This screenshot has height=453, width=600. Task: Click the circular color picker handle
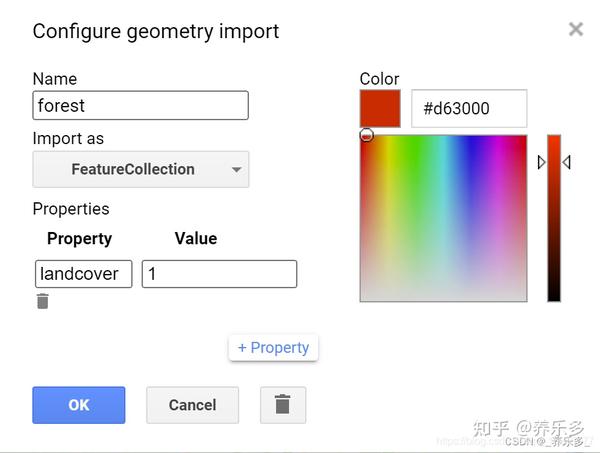[x=367, y=135]
